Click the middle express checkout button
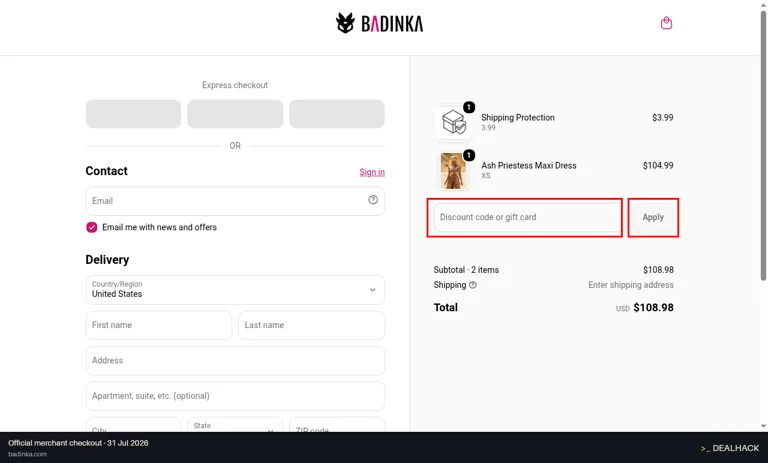Screen dimensions: 768x463 pos(235,114)
